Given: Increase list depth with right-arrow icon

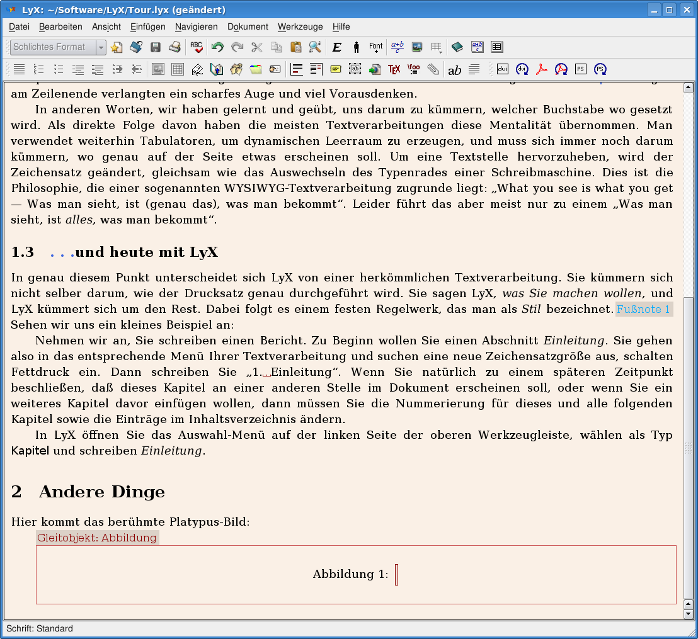Looking at the screenshot, I should (x=117, y=69).
